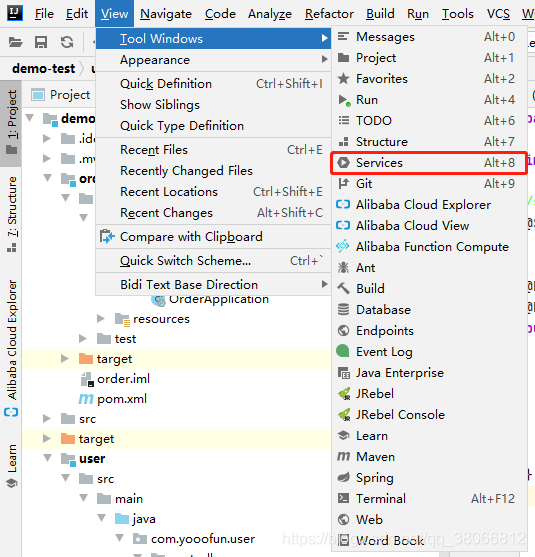Screen dimensions: 535x557
Task: Click the Ant bug icon
Action: coord(343,267)
